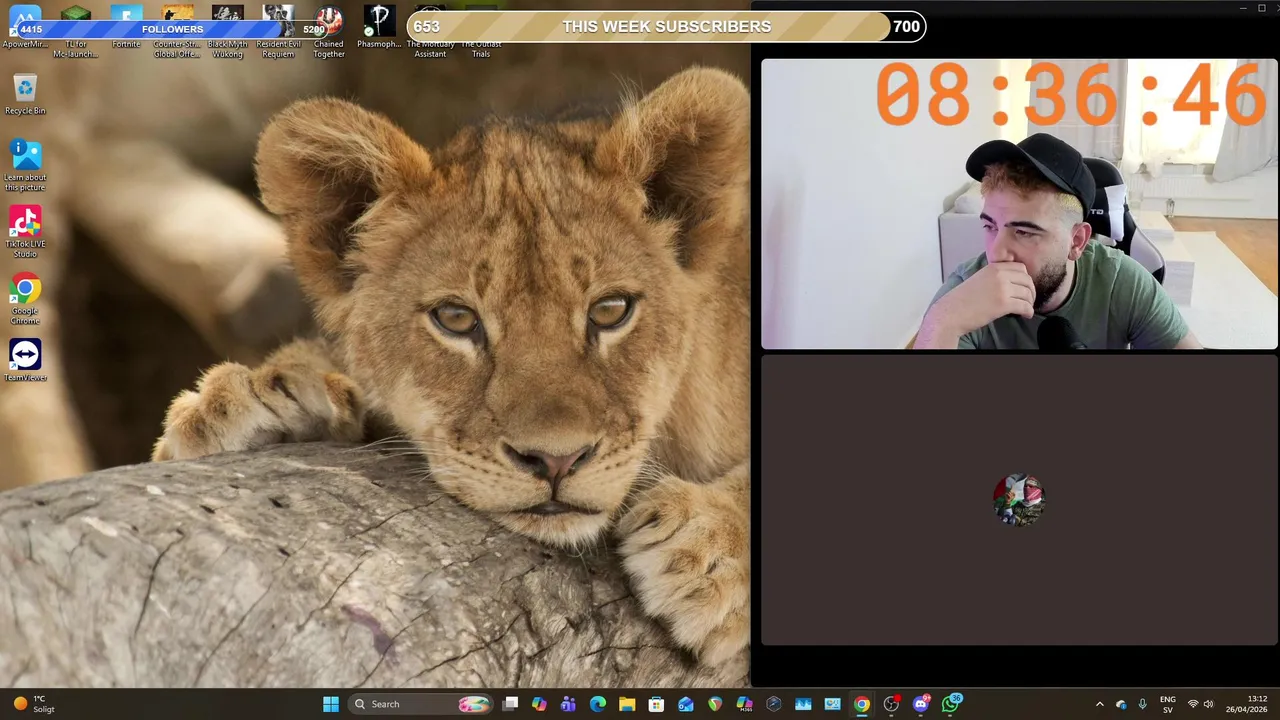
Task: Switch to Google Chrome on the taskbar
Action: [x=862, y=704]
